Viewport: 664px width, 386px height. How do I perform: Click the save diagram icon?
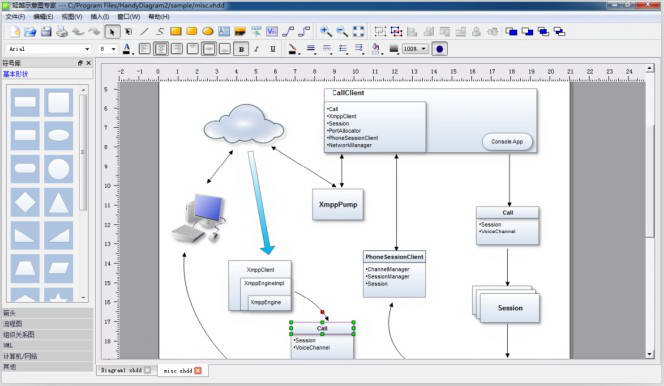[x=46, y=32]
